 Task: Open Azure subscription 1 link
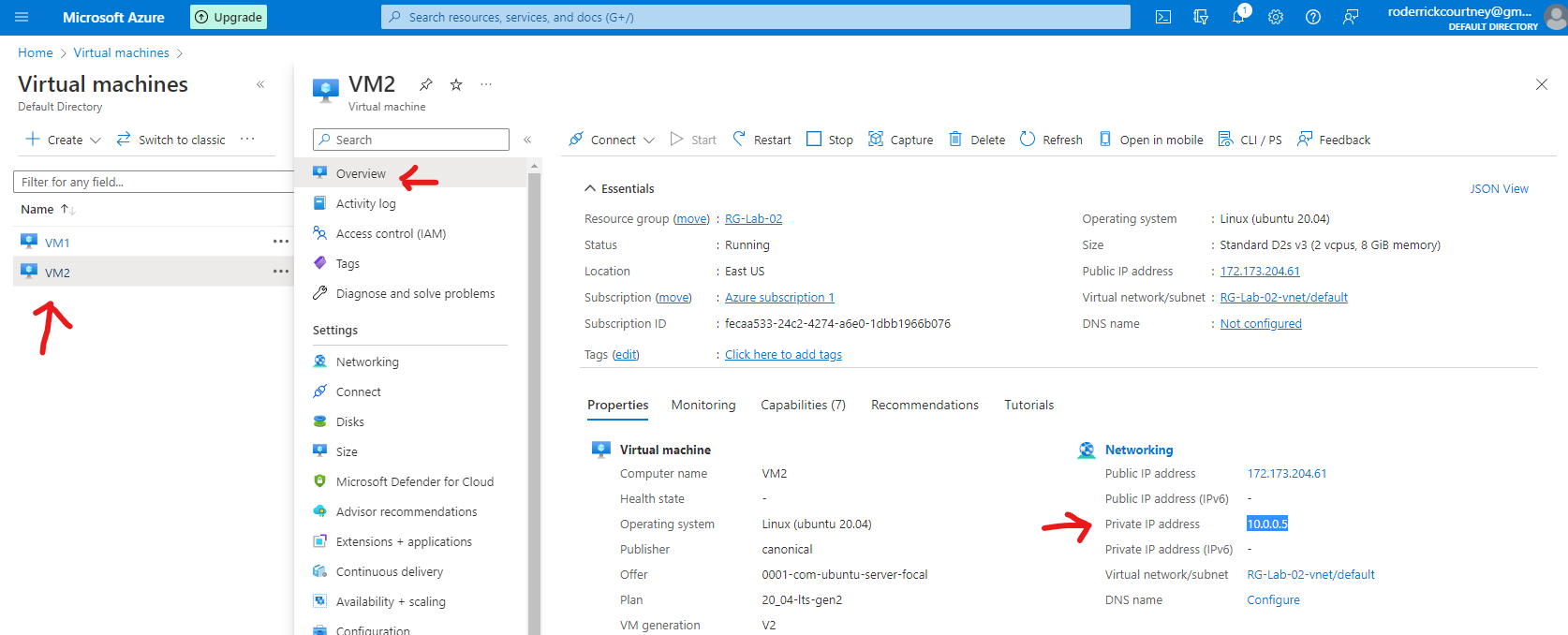pos(779,297)
